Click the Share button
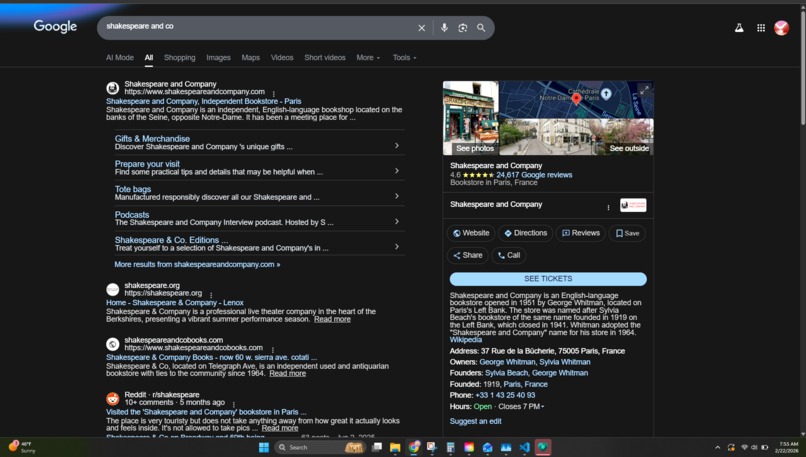This screenshot has height=457, width=806. coord(468,255)
